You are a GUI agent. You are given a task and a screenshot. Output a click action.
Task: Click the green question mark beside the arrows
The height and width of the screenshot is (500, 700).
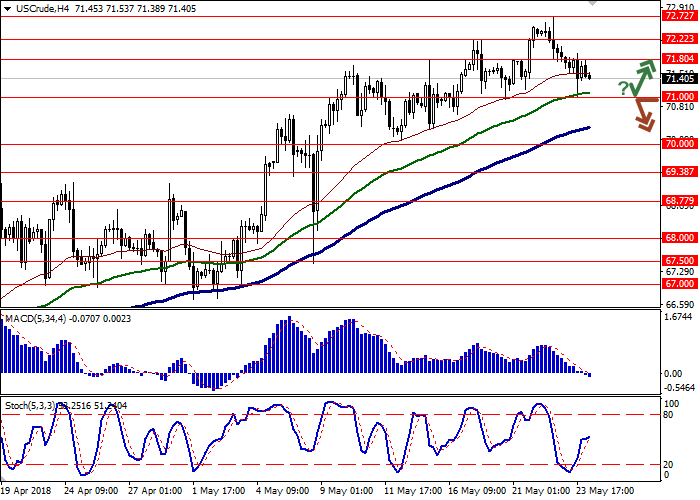tap(622, 88)
